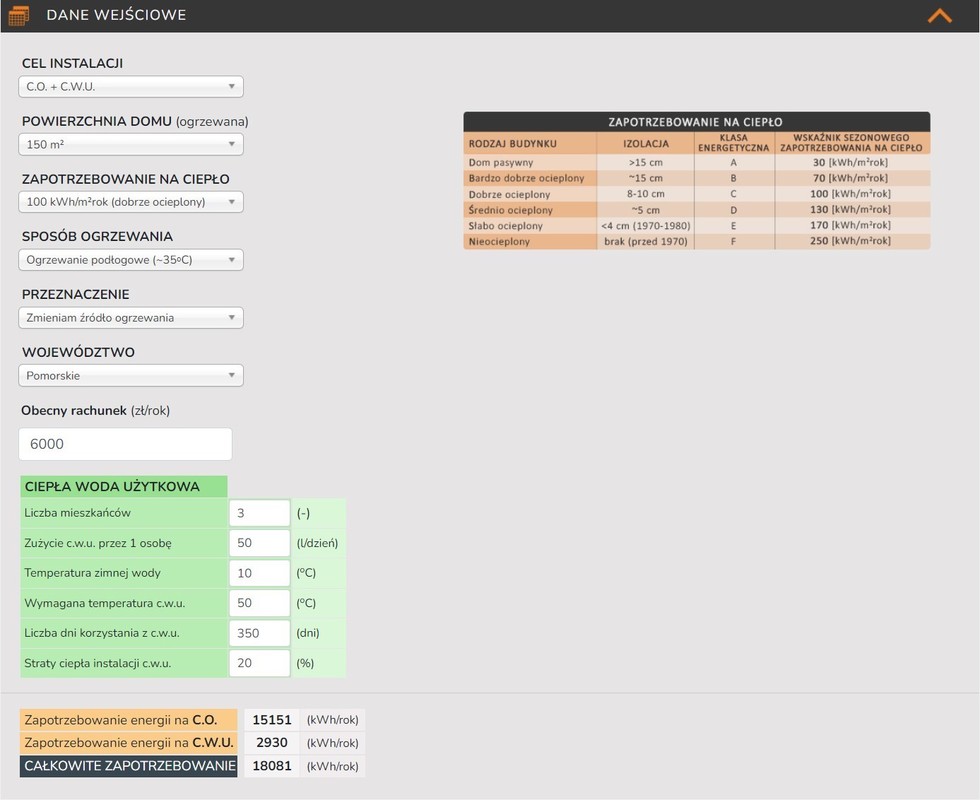Image resolution: width=980 pixels, height=800 pixels.
Task: Expand the Przeznaczenie dropdown
Action: [x=131, y=318]
